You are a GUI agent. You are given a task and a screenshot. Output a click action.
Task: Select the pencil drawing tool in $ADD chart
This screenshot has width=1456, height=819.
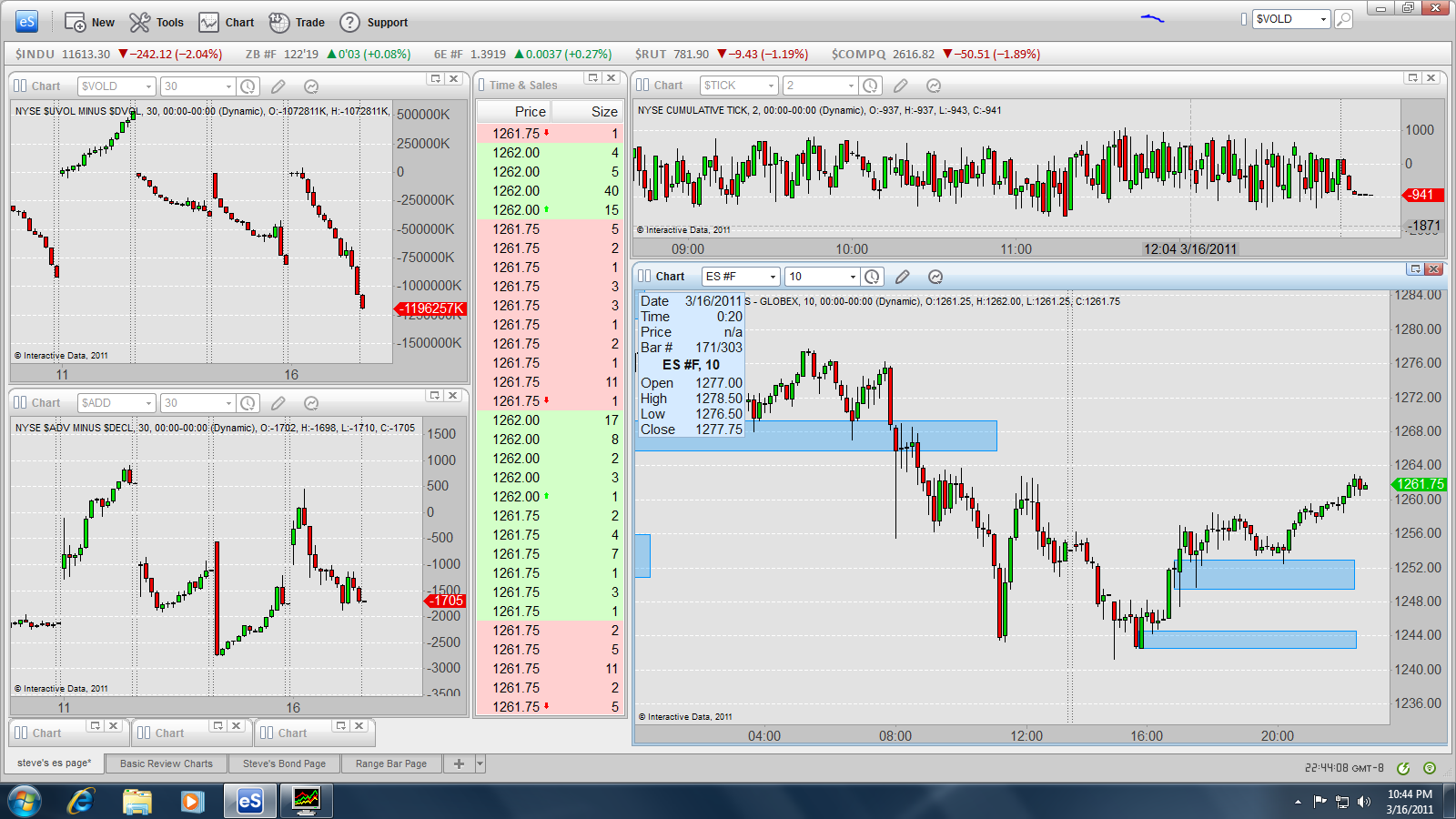click(278, 403)
